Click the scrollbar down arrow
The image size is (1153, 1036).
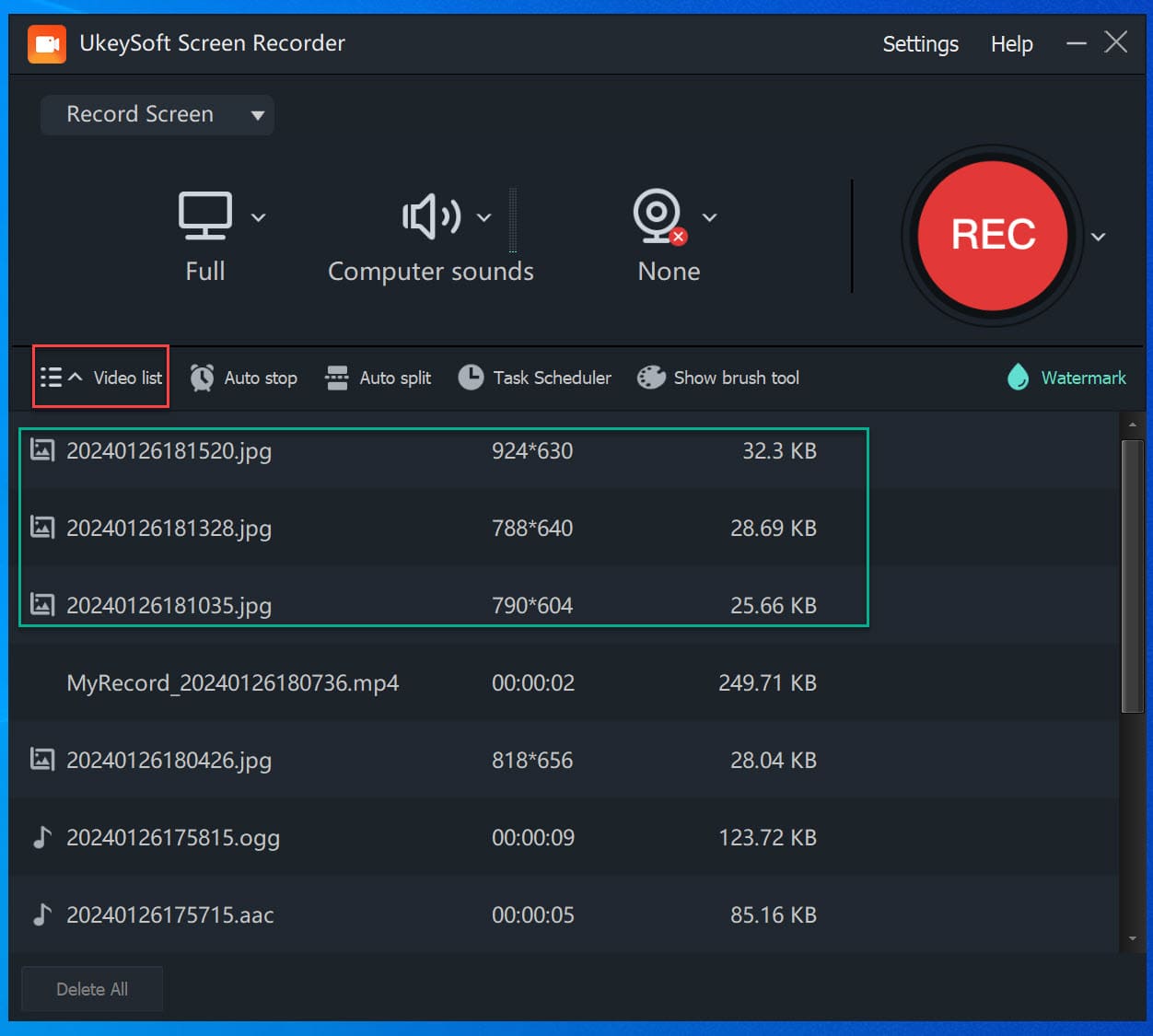(1132, 939)
